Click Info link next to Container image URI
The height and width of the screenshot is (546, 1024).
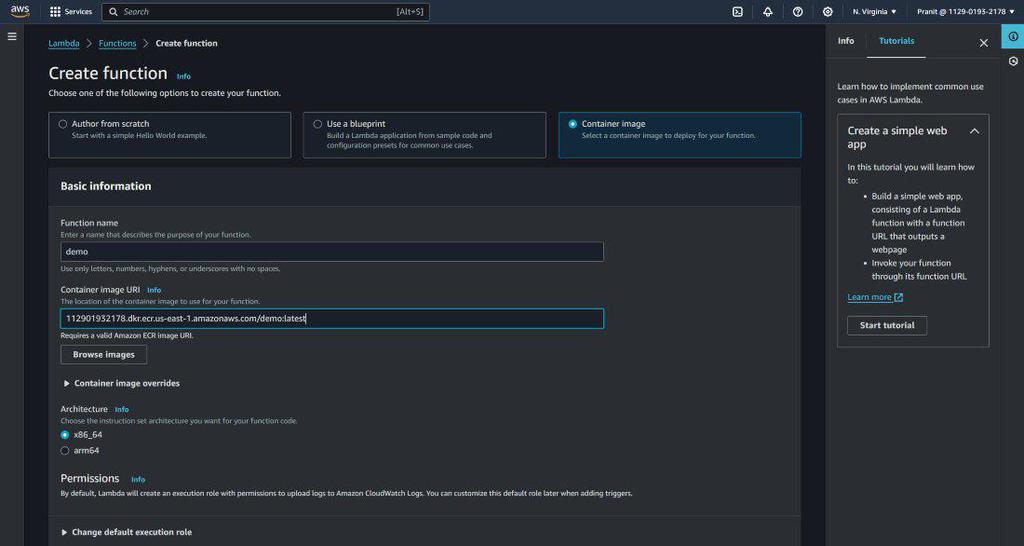tap(154, 290)
